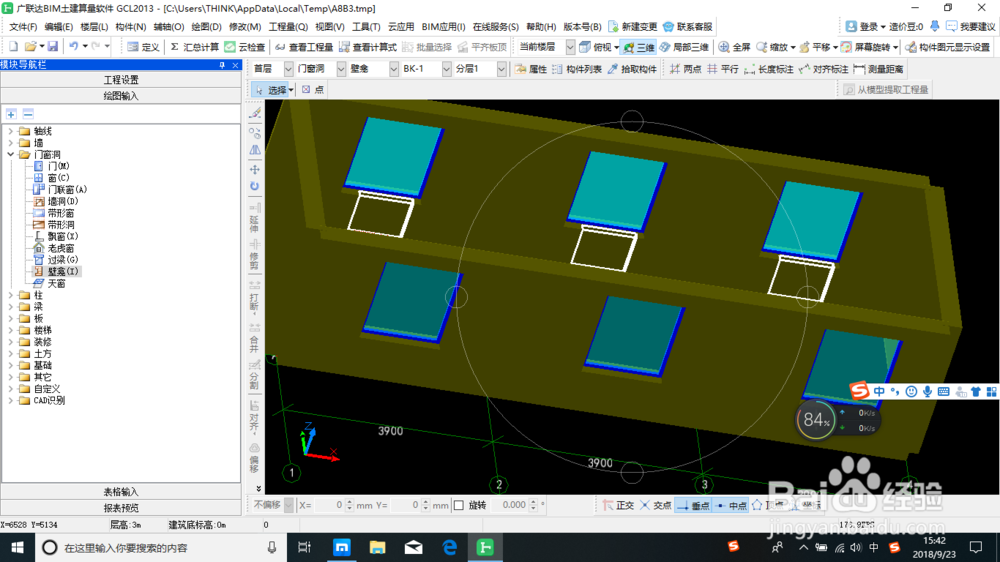The width and height of the screenshot is (1000, 562).
Task: Open the 分层1 layer dropdown
Action: point(502,69)
